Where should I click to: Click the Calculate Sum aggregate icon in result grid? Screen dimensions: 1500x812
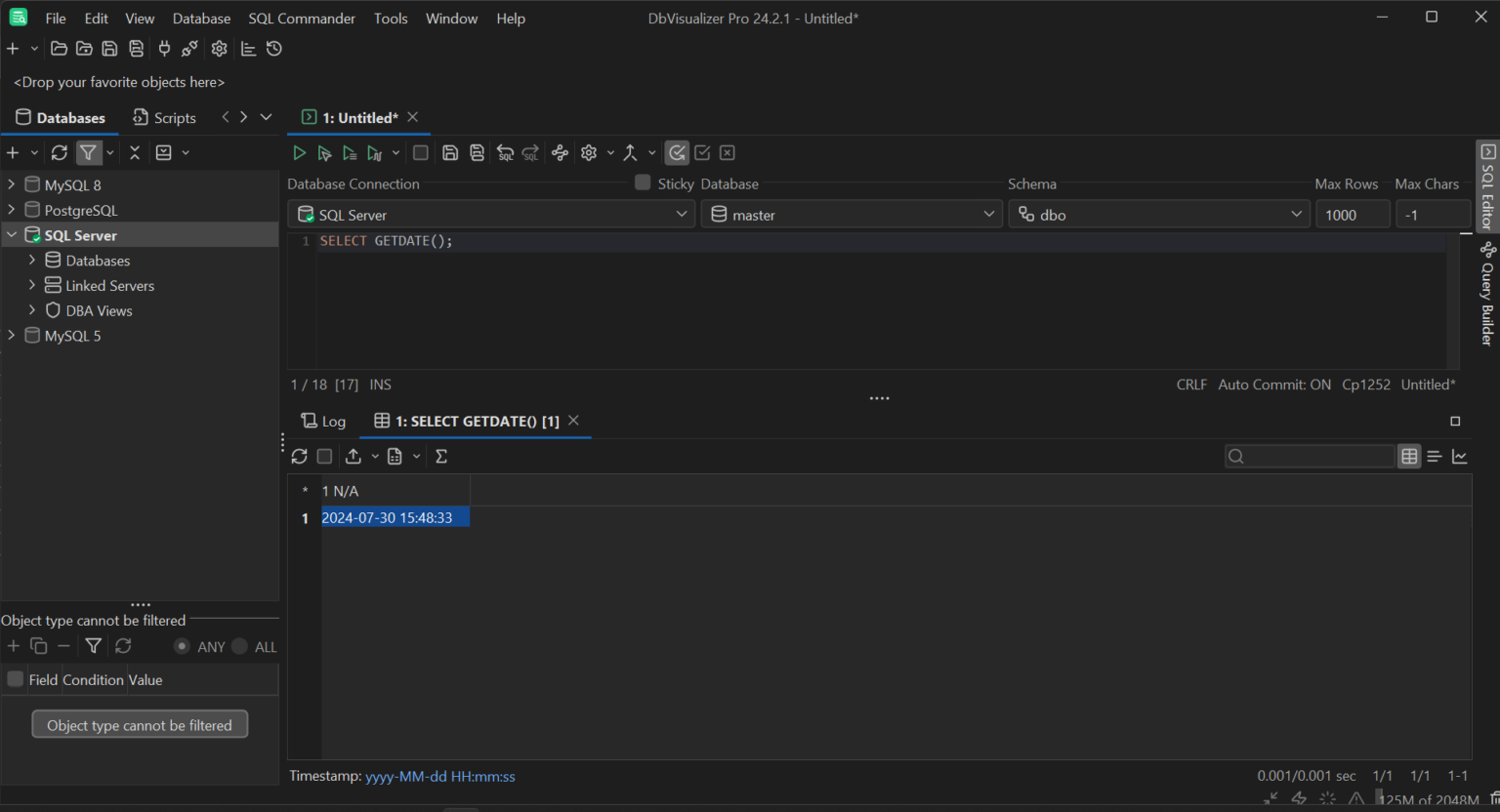tap(440, 456)
